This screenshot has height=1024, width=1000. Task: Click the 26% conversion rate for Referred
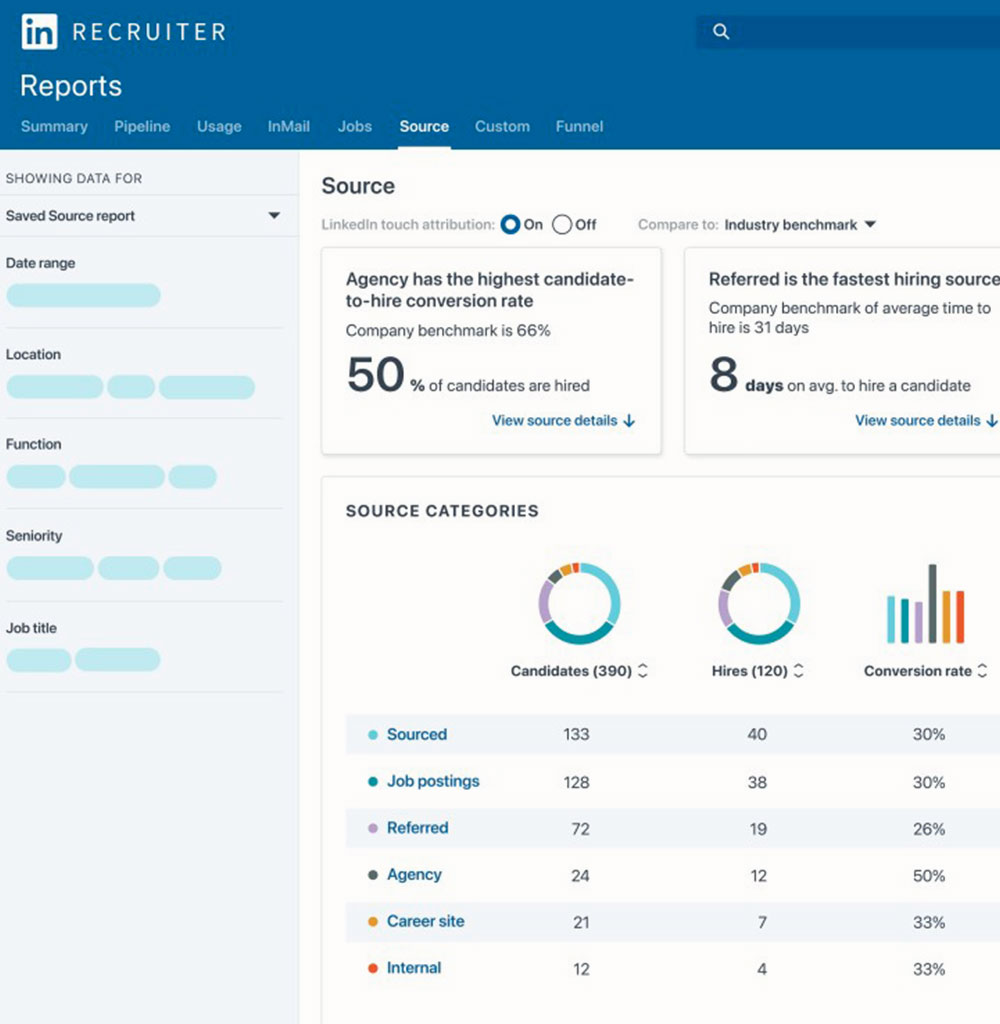pos(929,829)
